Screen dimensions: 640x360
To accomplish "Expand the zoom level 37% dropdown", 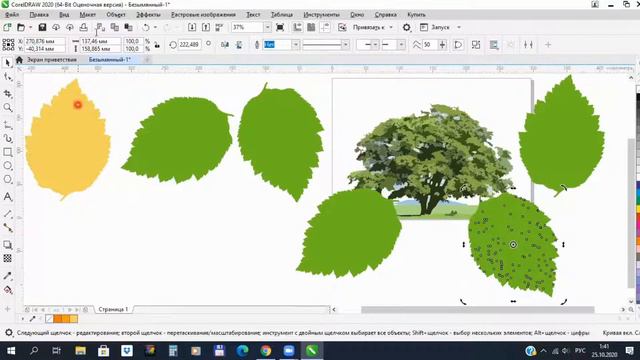I will [267, 27].
